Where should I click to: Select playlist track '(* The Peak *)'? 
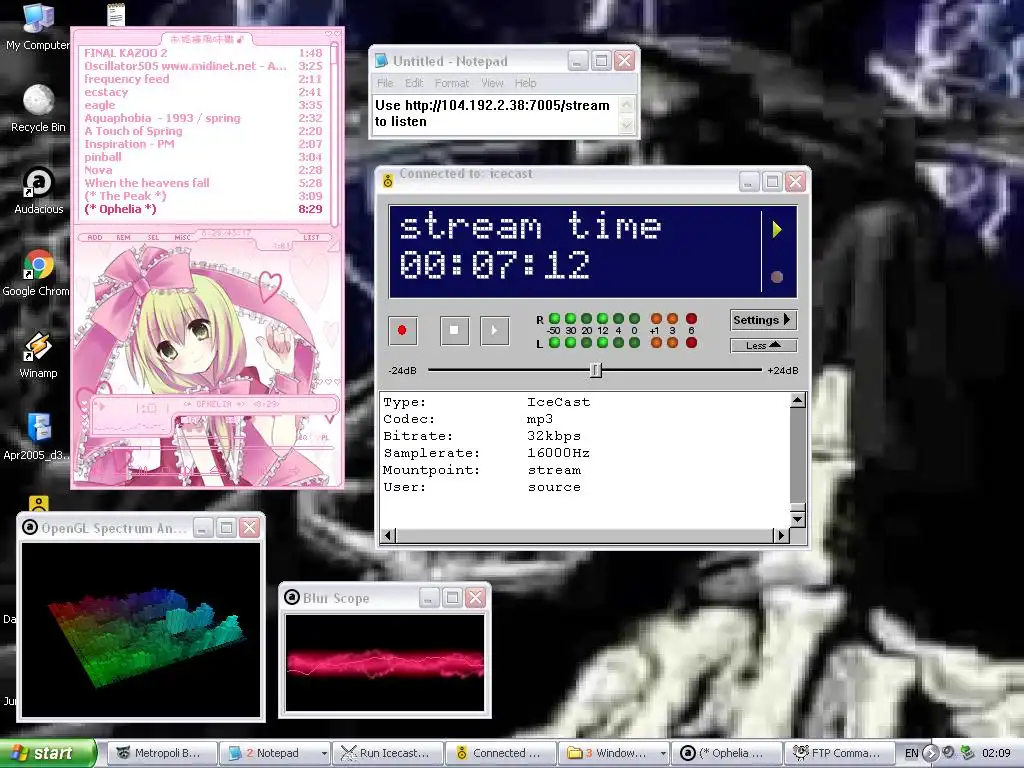point(202,196)
